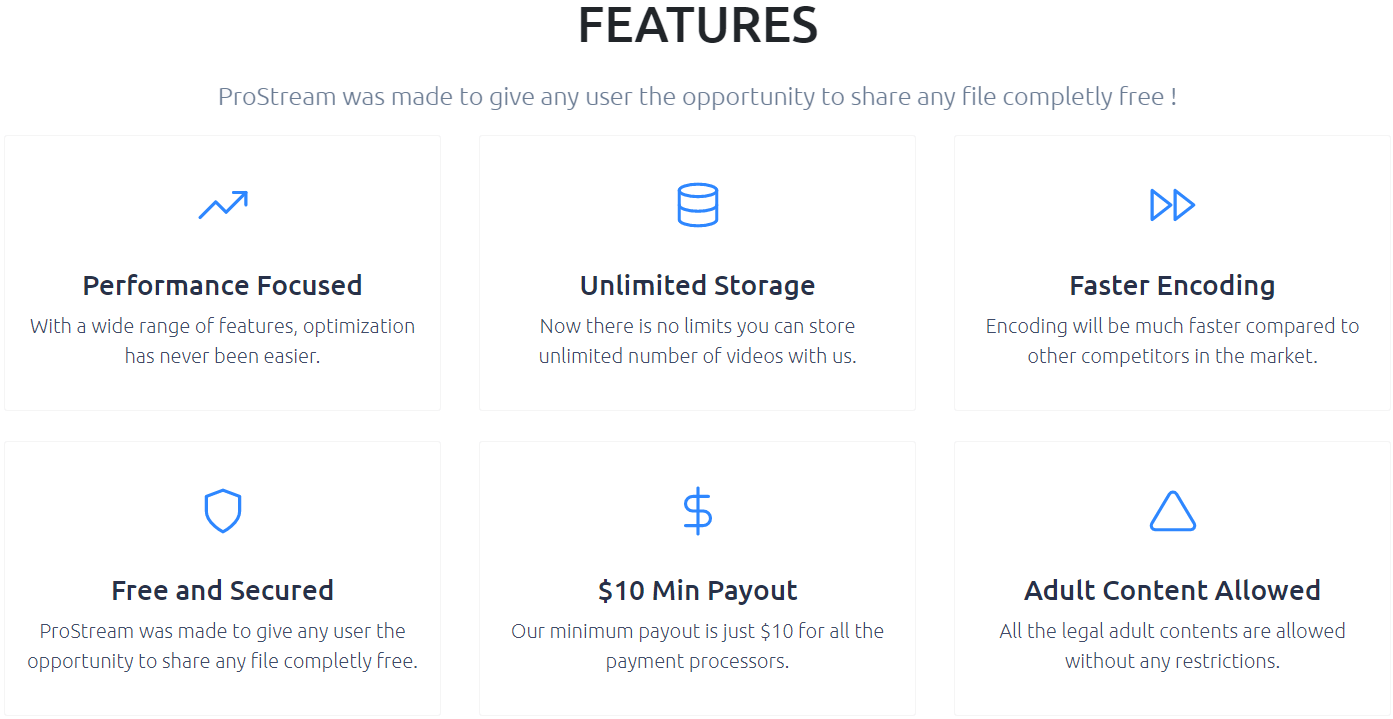
Task: Click the Free and Secured title
Action: (x=222, y=590)
